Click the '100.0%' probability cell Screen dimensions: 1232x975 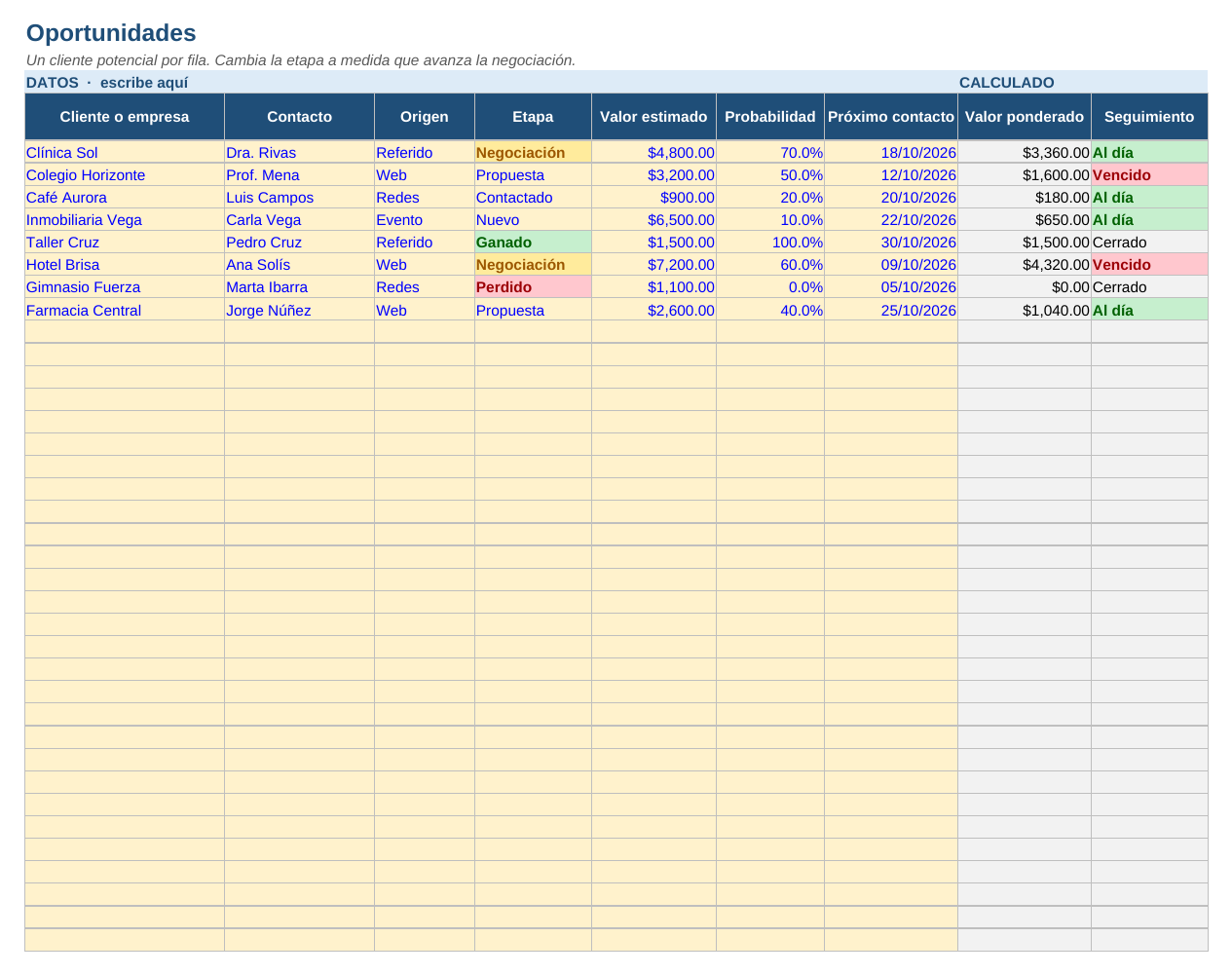click(x=770, y=242)
